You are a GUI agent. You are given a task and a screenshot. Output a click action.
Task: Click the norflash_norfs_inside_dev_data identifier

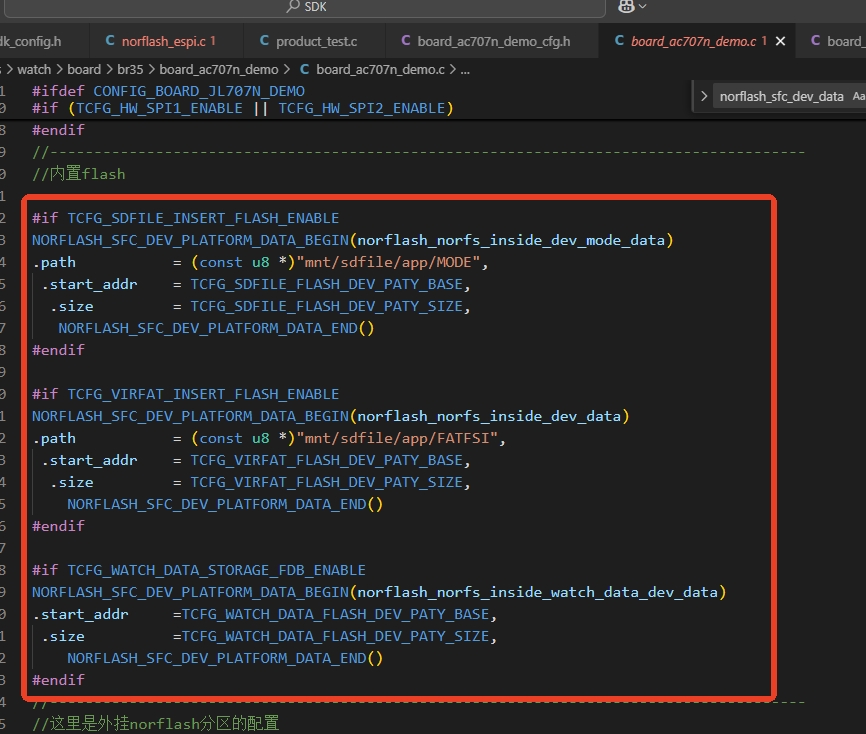click(x=489, y=416)
